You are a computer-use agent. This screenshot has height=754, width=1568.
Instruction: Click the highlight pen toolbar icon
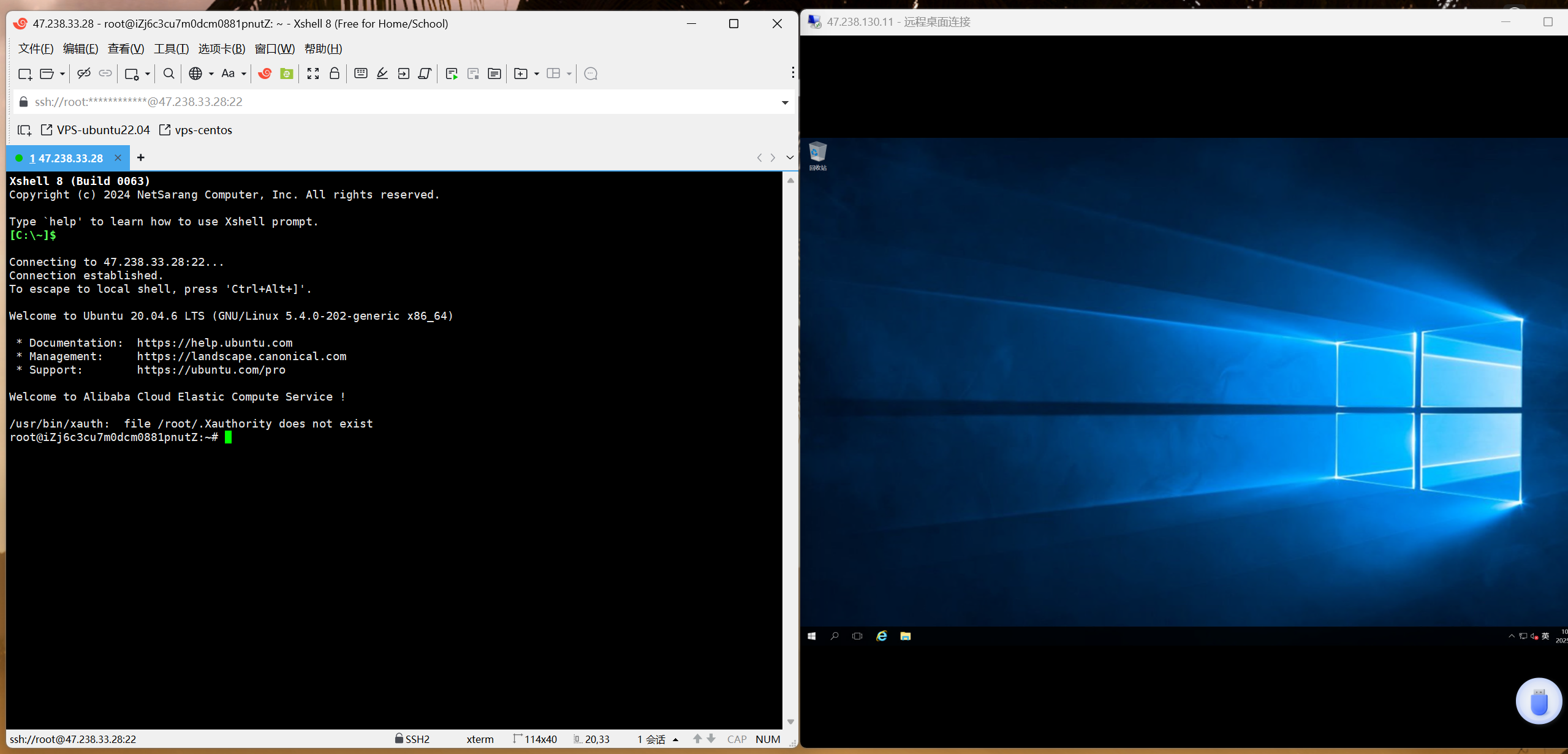point(382,74)
